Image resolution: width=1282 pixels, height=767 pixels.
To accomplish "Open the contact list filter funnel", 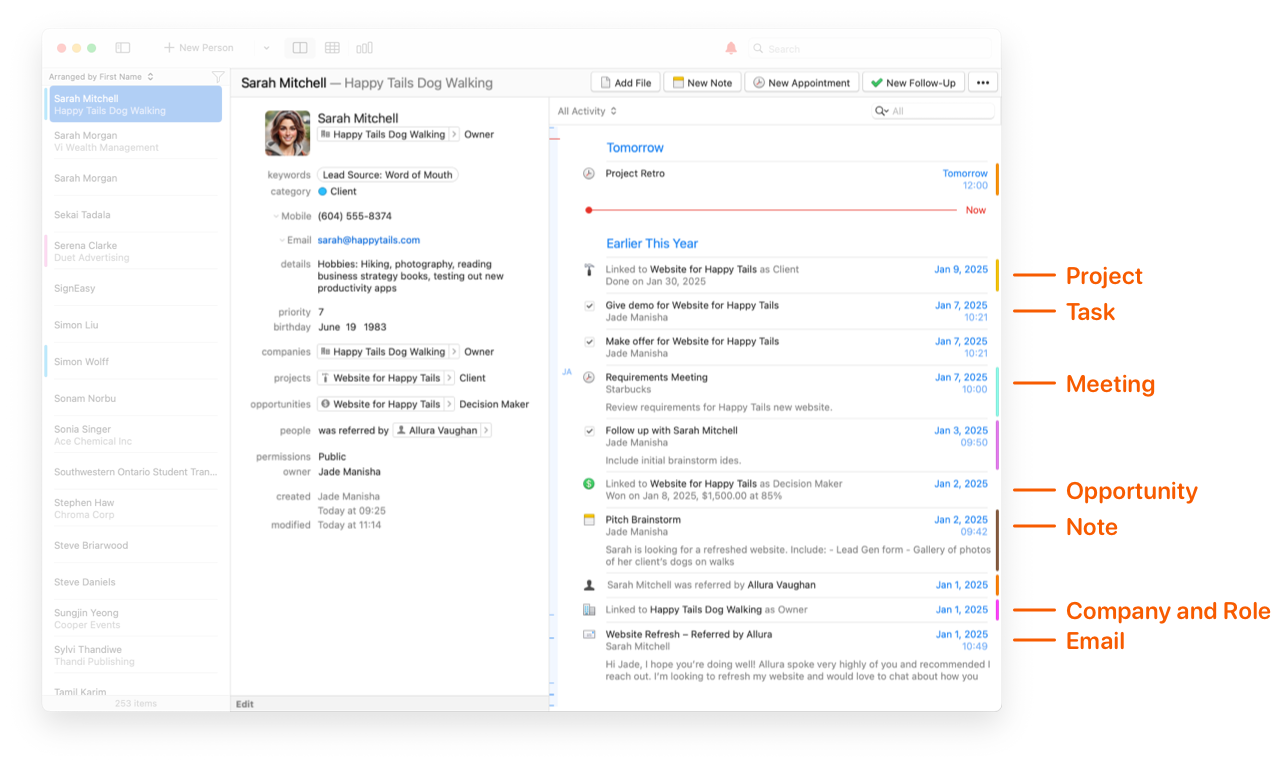I will tap(218, 76).
